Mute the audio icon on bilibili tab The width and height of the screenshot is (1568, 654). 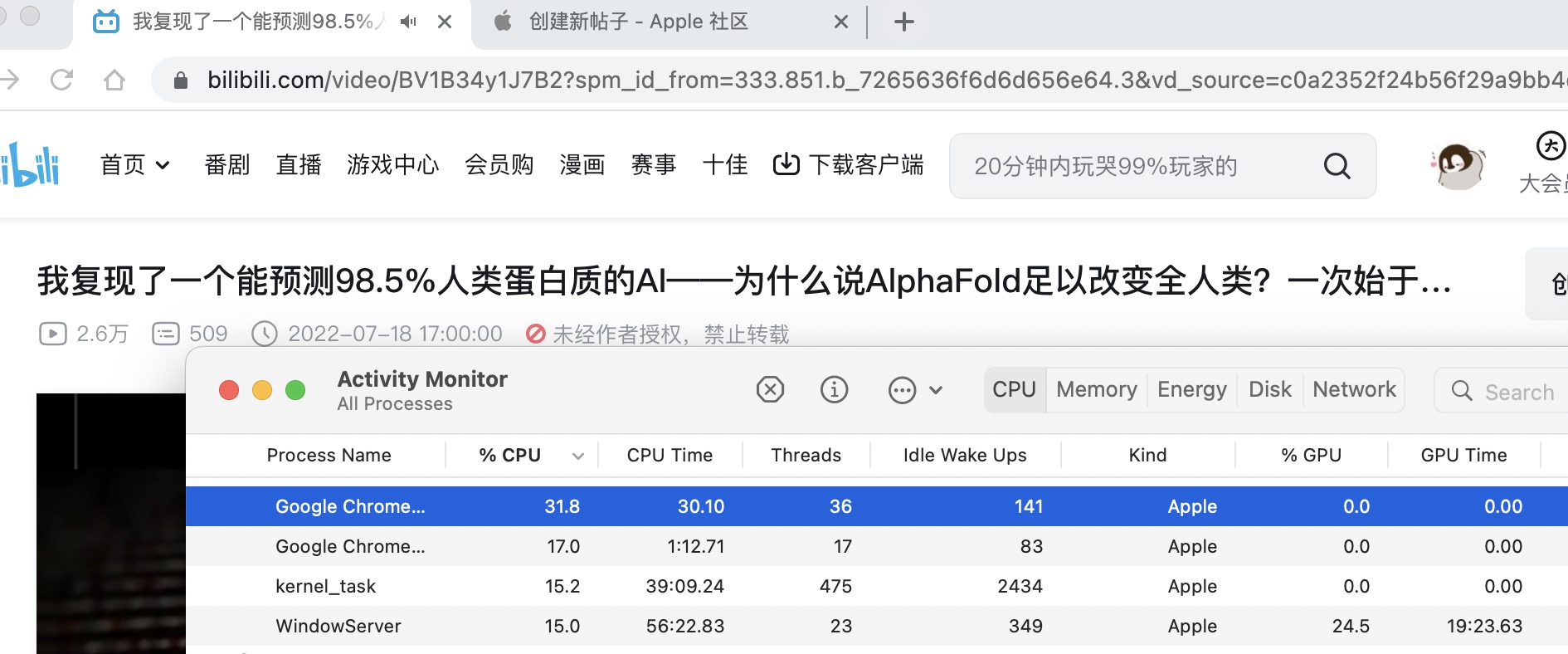click(x=408, y=22)
